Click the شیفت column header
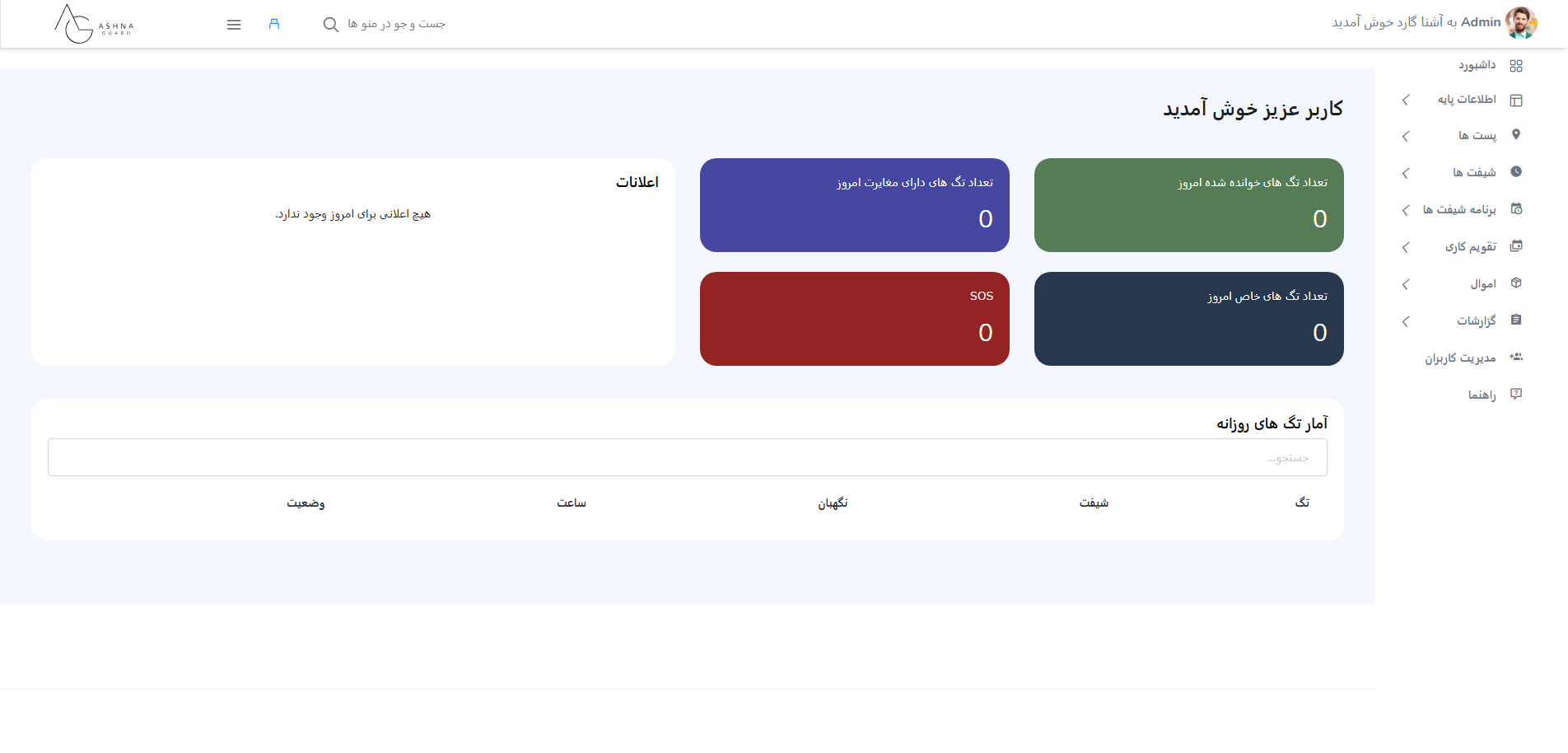The image size is (1568, 753). [1094, 503]
